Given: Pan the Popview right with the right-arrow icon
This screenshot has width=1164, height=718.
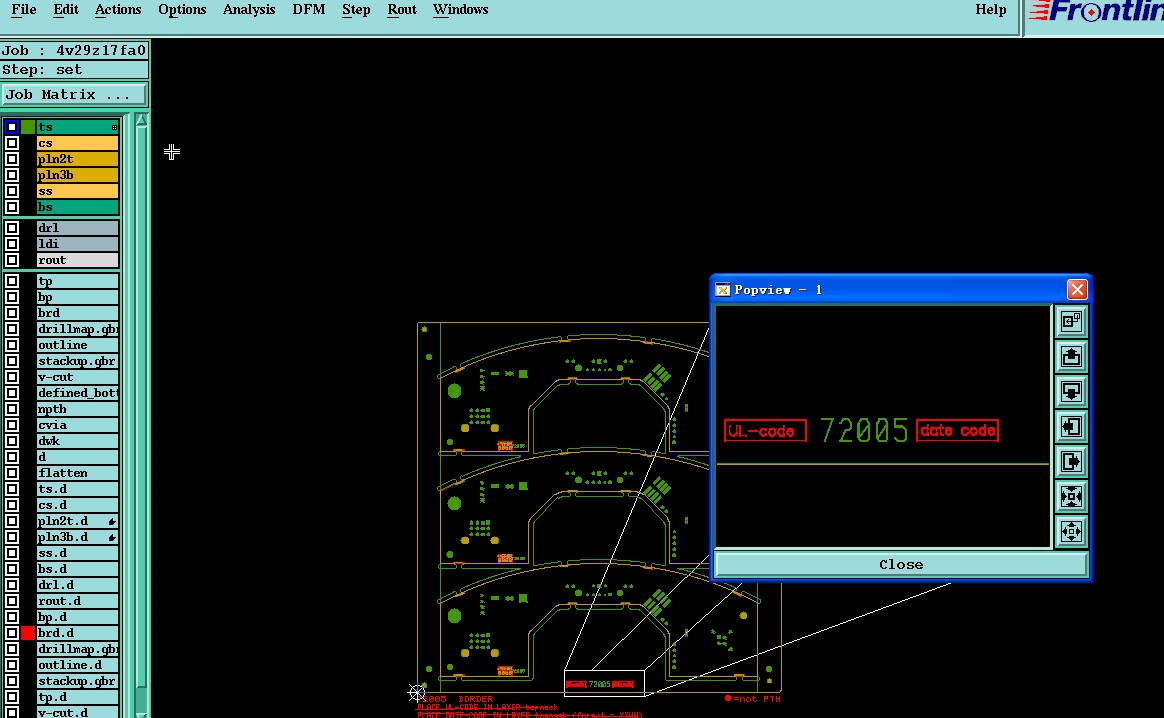Looking at the screenshot, I should point(1070,461).
